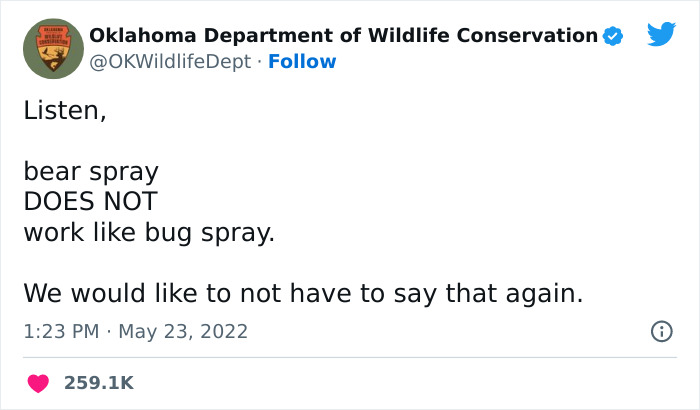Click the 'DOES NOT' text
Screen dimensions: 700x410
(90, 202)
